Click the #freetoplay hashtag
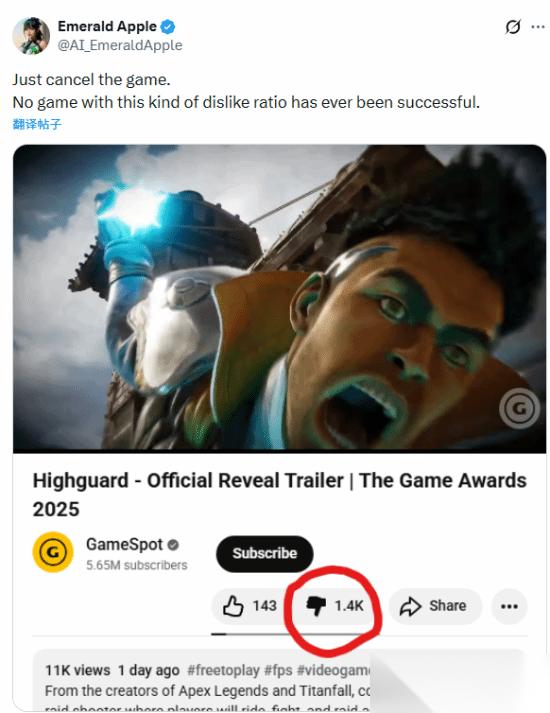 (223, 670)
